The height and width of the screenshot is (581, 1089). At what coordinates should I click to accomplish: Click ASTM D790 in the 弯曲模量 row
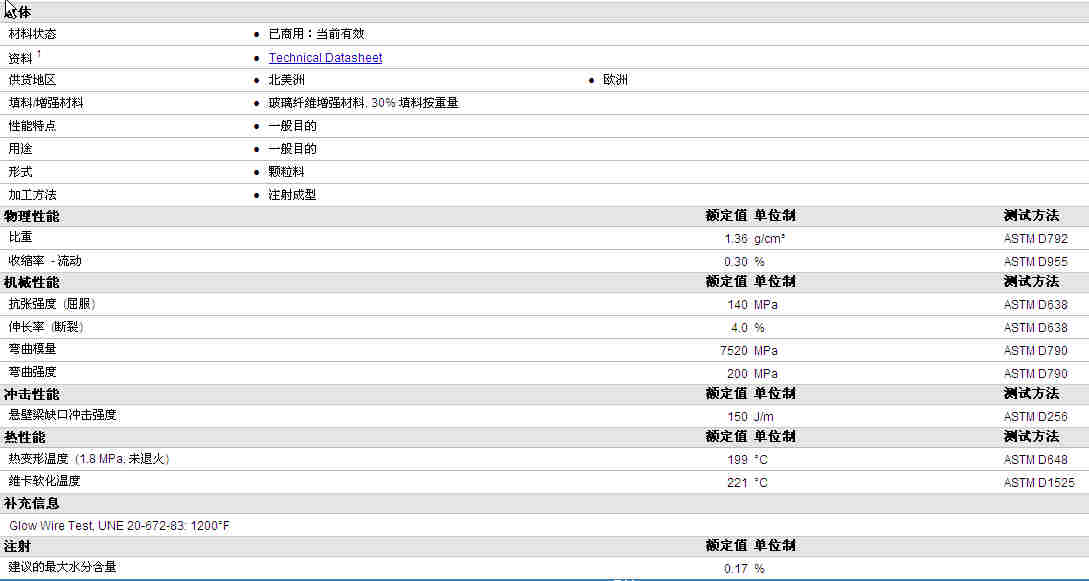point(1036,351)
